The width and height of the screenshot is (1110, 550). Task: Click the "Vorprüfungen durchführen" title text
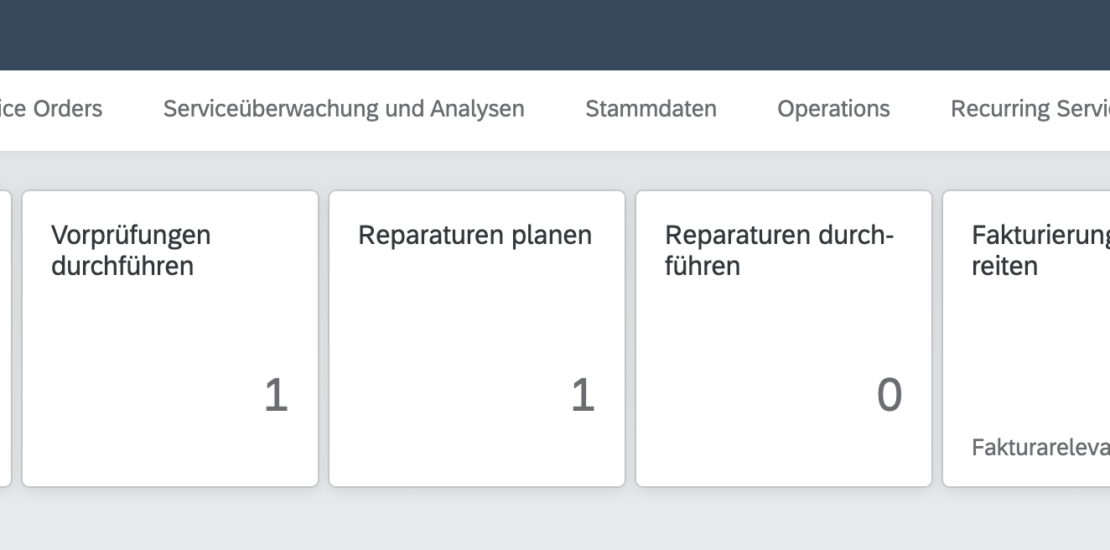(131, 251)
